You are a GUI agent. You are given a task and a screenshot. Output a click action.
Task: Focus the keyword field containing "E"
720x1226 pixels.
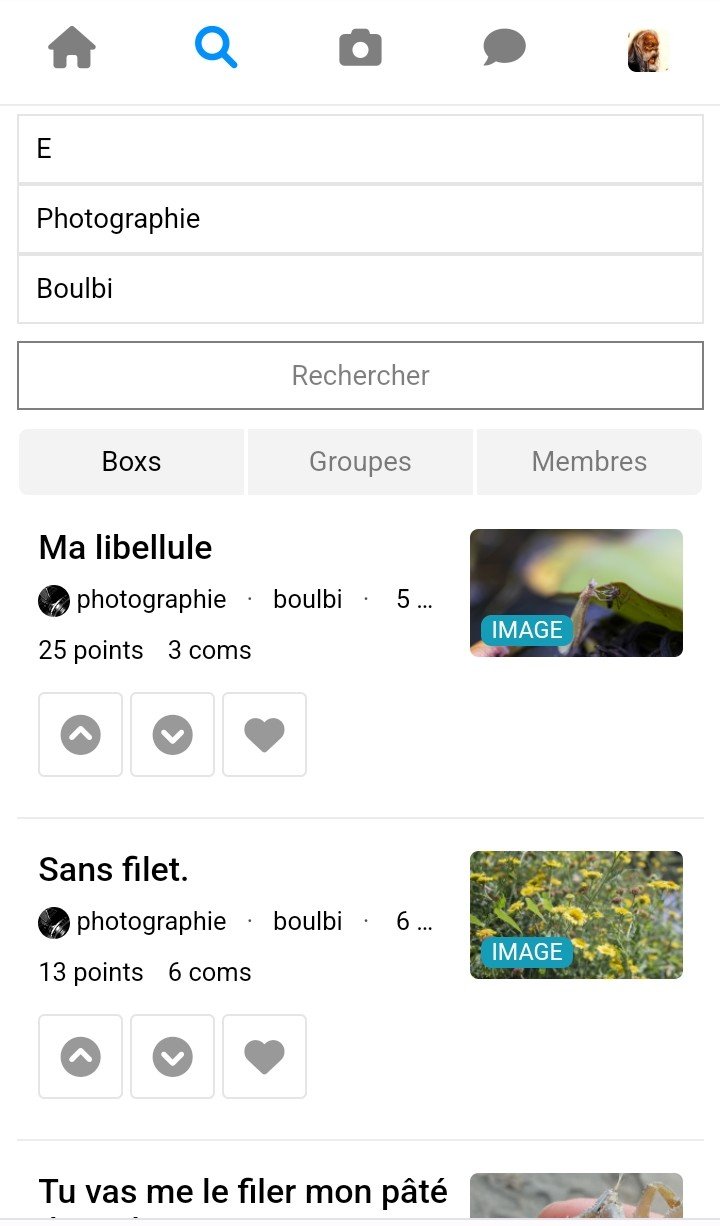click(x=360, y=149)
